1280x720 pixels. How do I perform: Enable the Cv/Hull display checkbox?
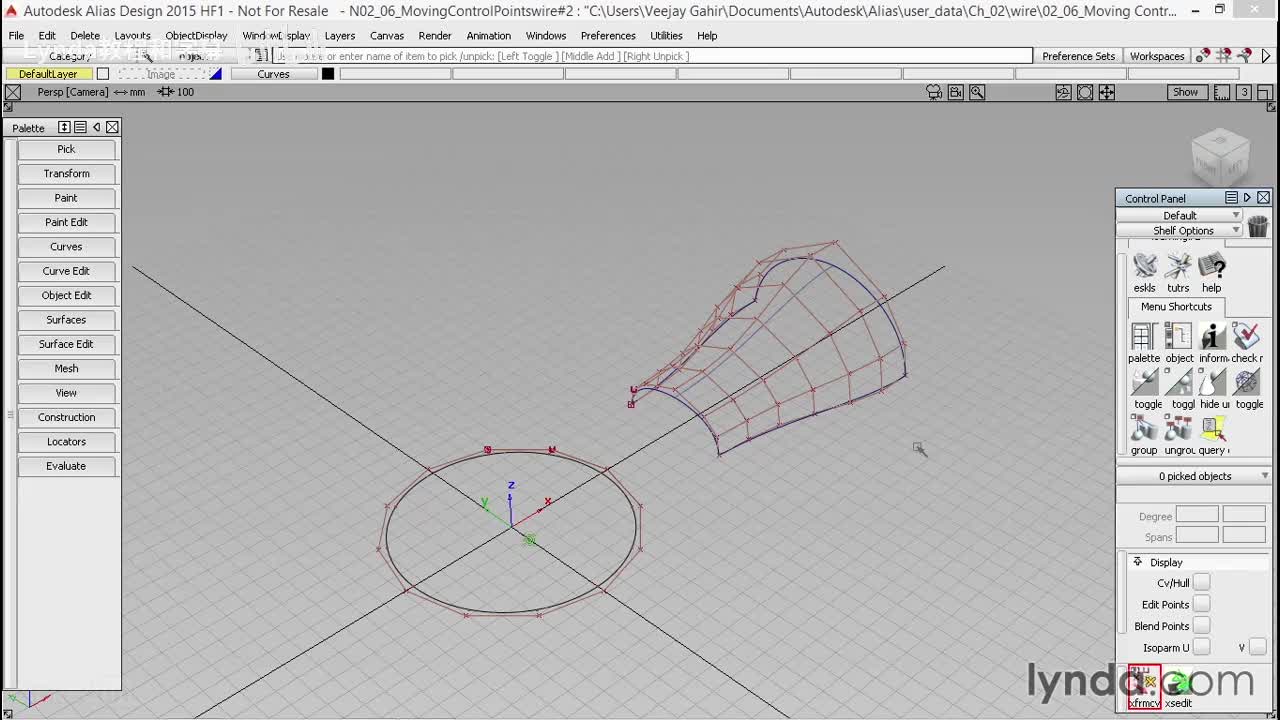(1201, 582)
